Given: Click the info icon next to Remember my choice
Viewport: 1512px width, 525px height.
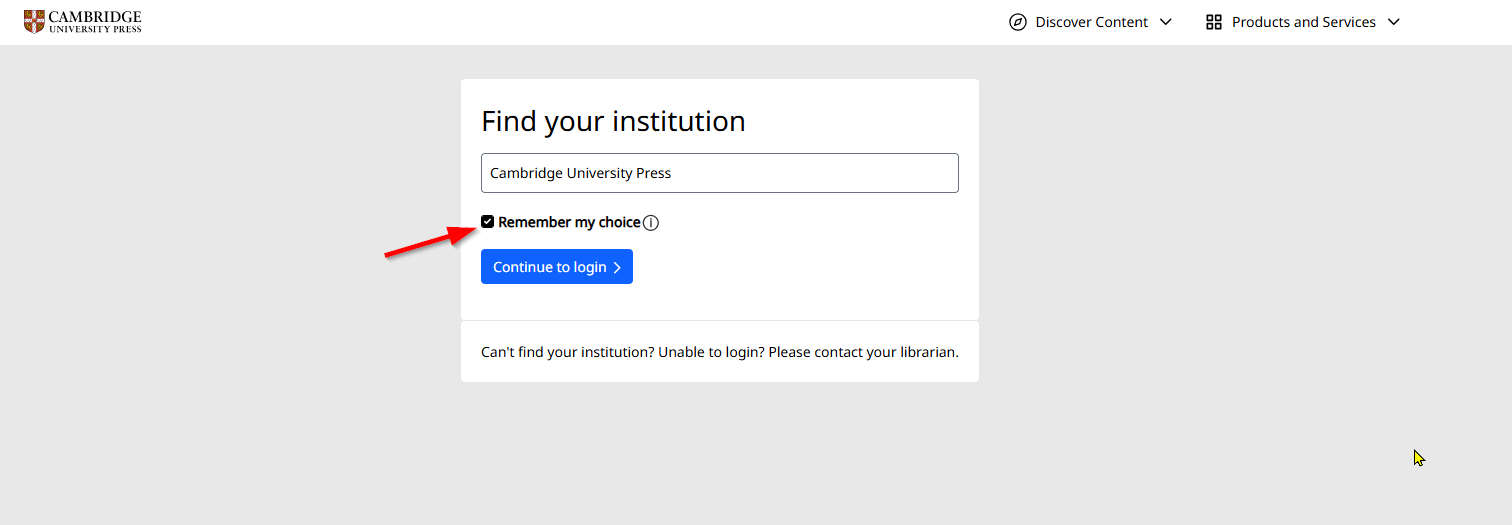Looking at the screenshot, I should click(x=651, y=223).
